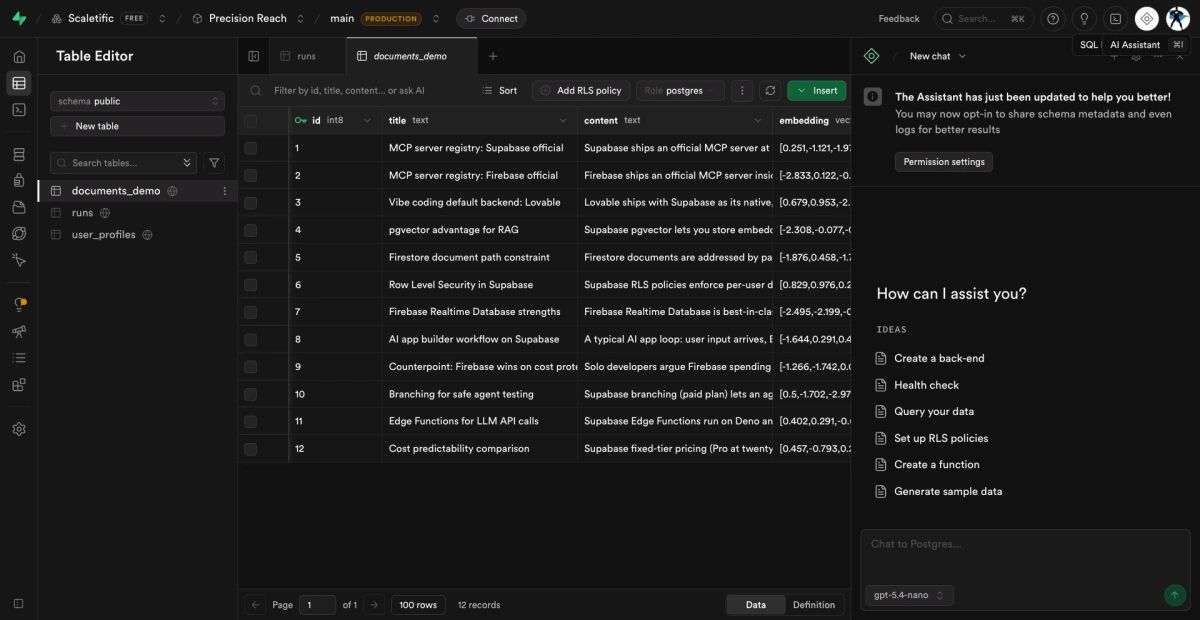Collapse the table list side panel

(x=254, y=56)
